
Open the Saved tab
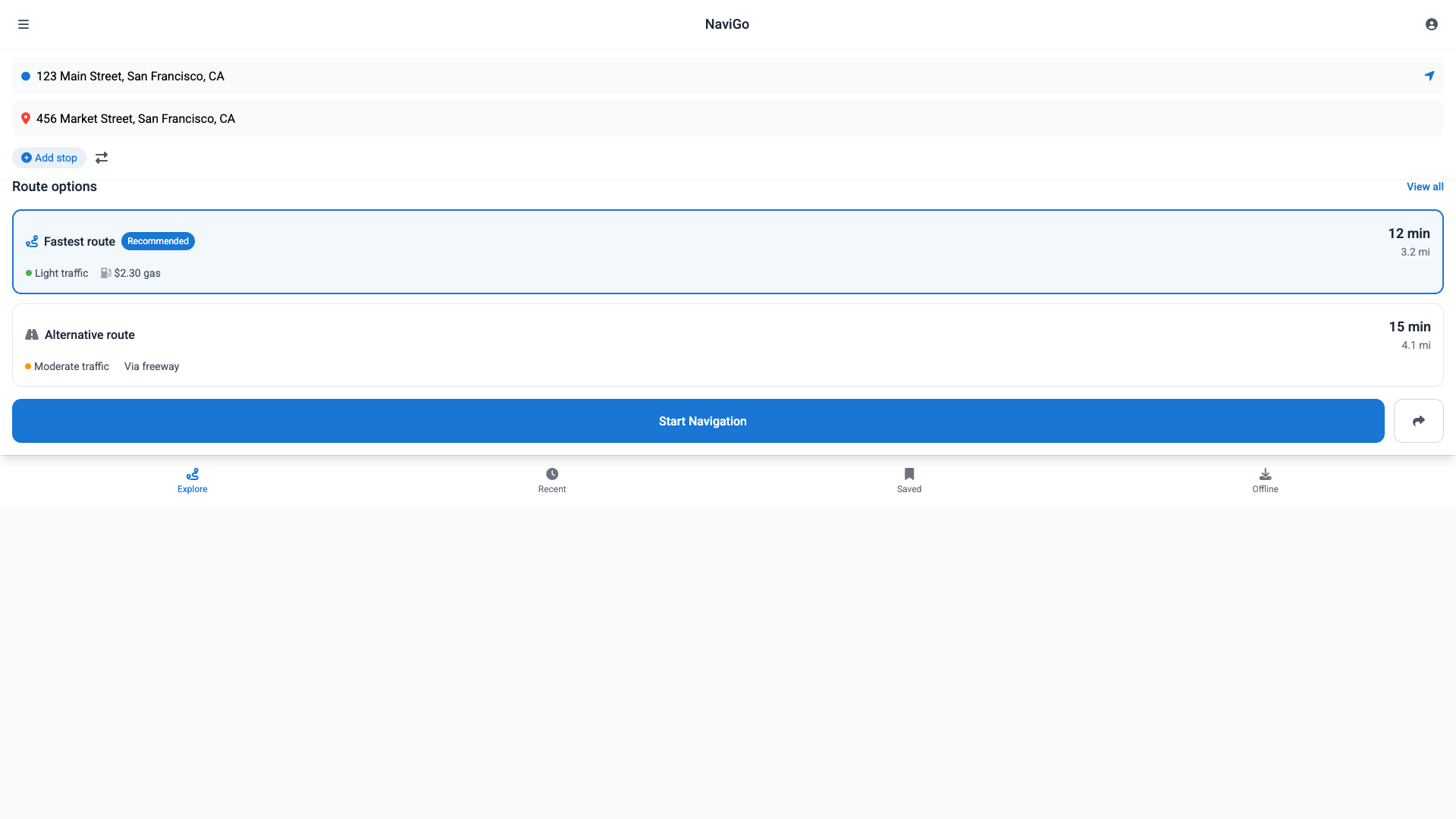click(908, 480)
